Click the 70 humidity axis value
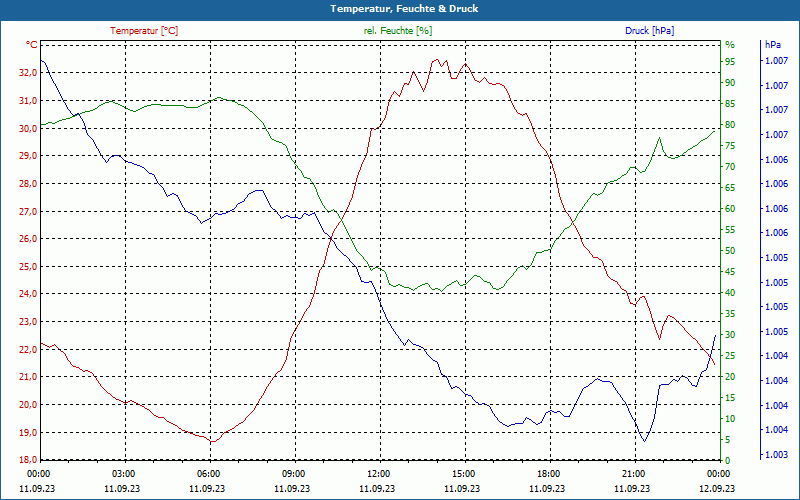The height and width of the screenshot is (500, 800). click(730, 167)
